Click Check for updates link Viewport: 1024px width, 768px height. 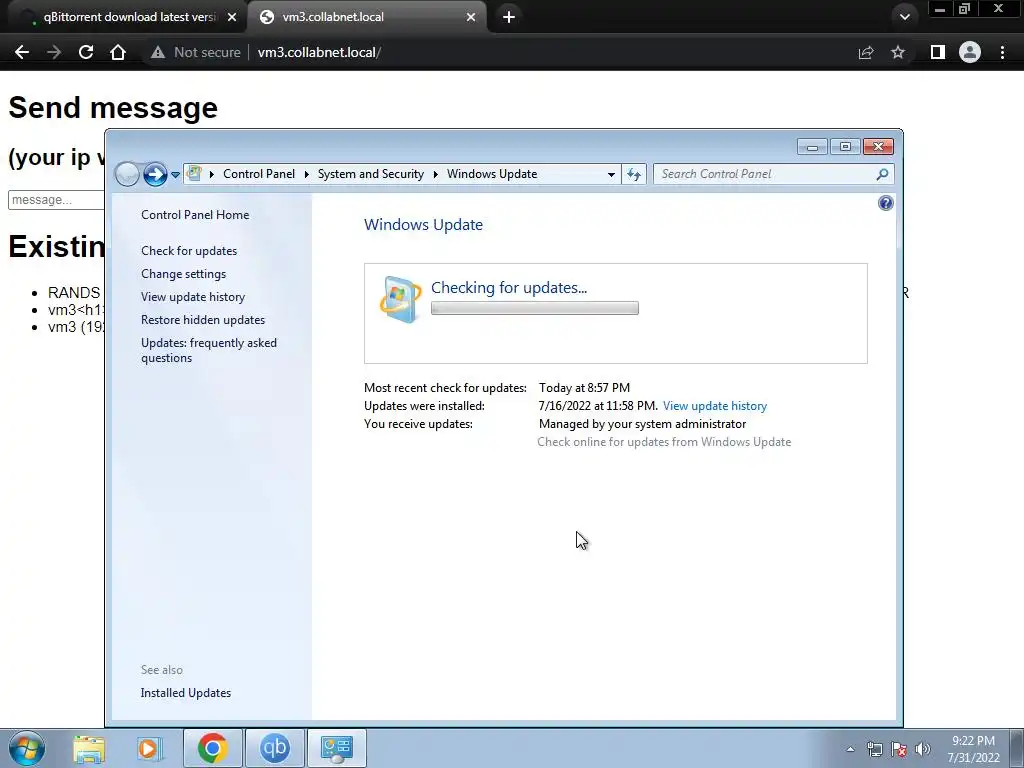pyautogui.click(x=189, y=251)
